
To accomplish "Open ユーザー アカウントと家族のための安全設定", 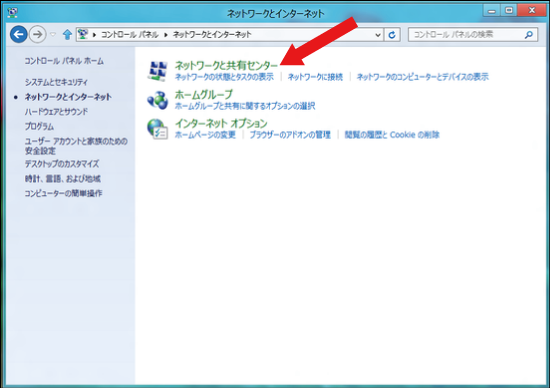I will 76,146.
